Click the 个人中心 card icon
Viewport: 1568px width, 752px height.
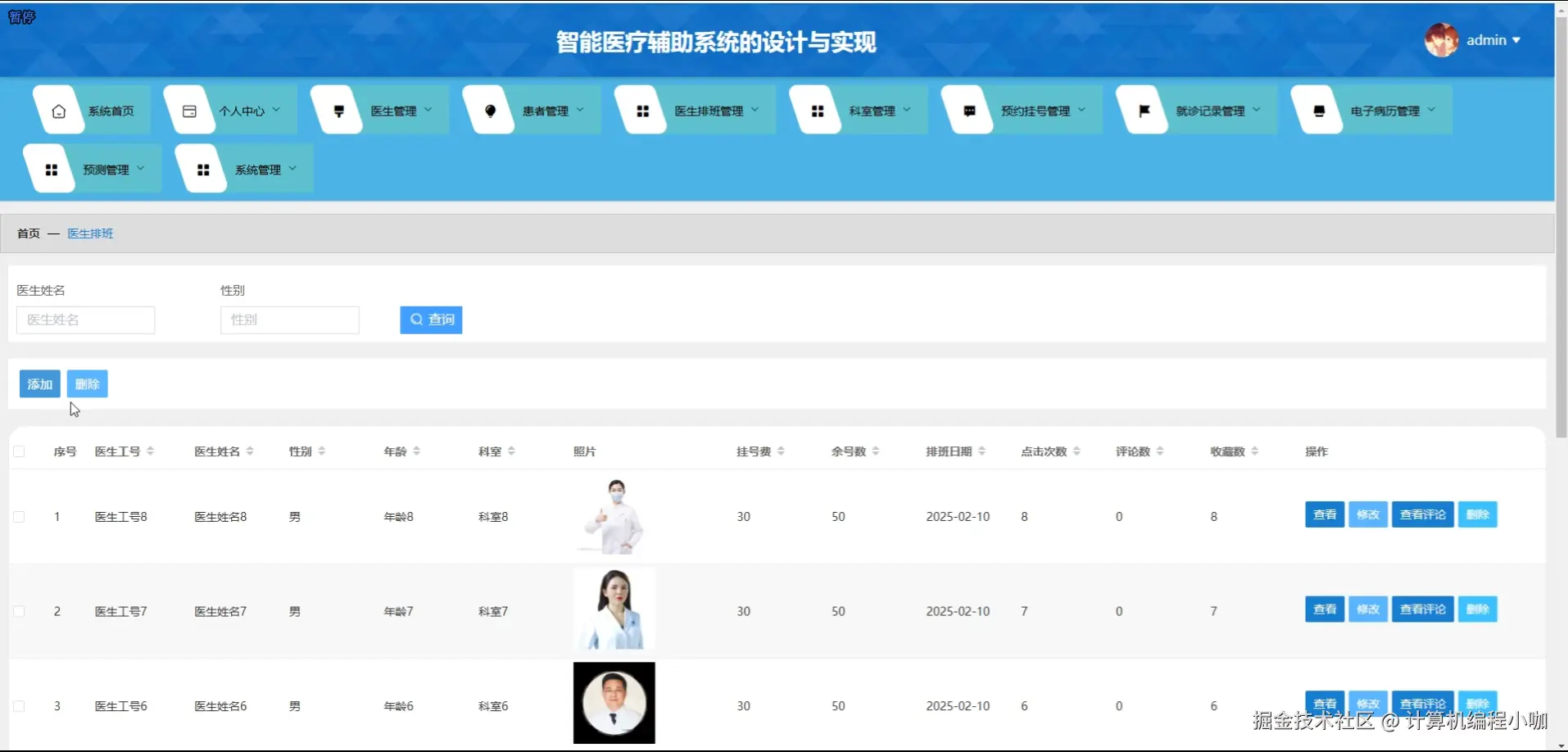point(189,110)
